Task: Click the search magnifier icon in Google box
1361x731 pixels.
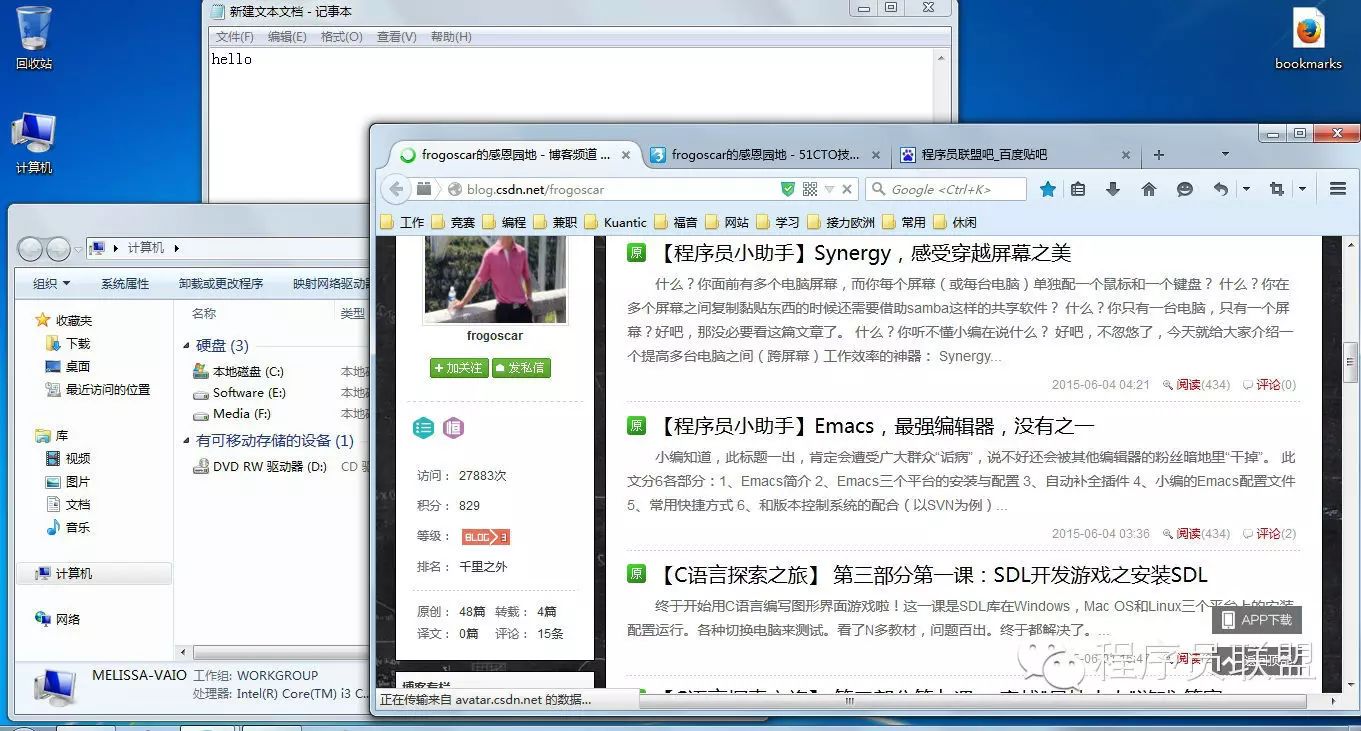Action: (x=878, y=189)
